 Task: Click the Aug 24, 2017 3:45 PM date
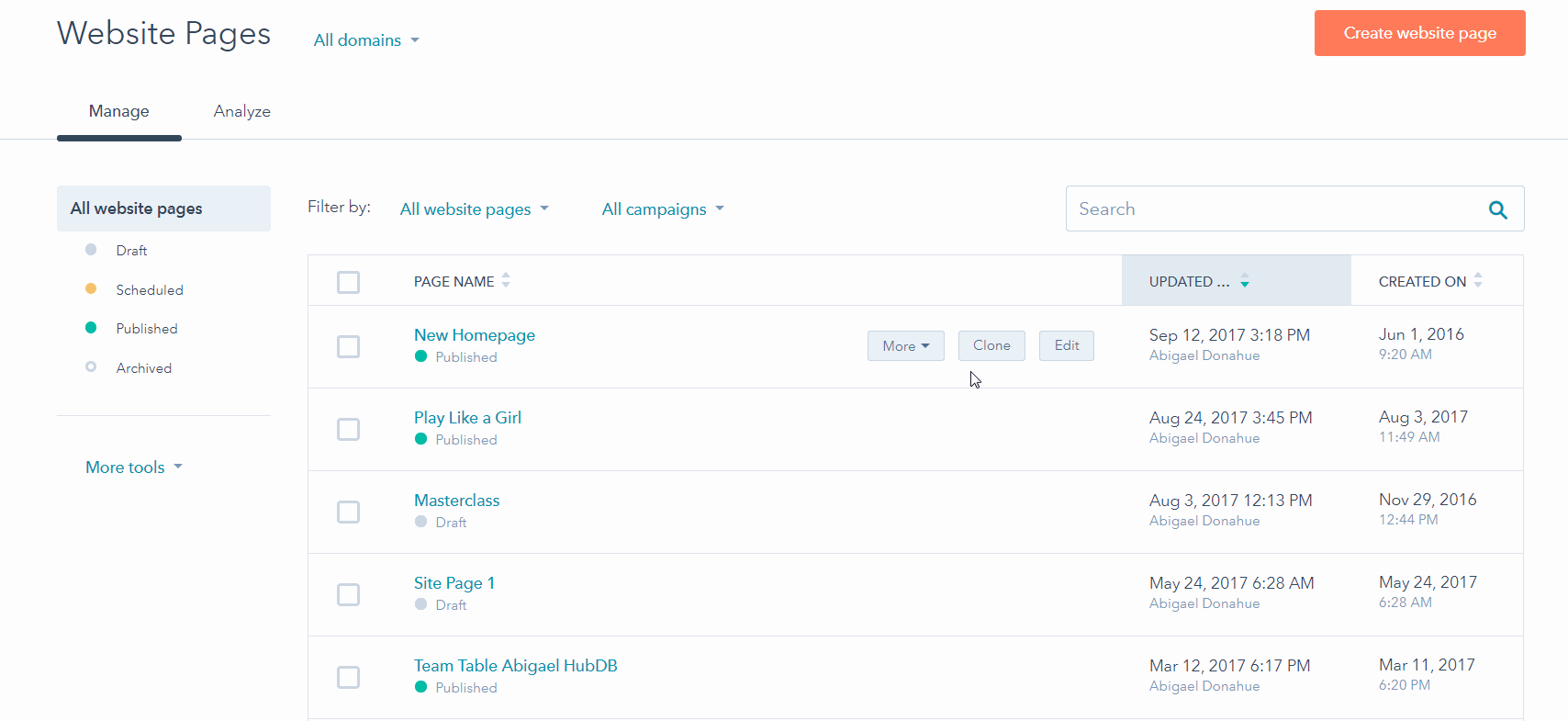click(1231, 418)
